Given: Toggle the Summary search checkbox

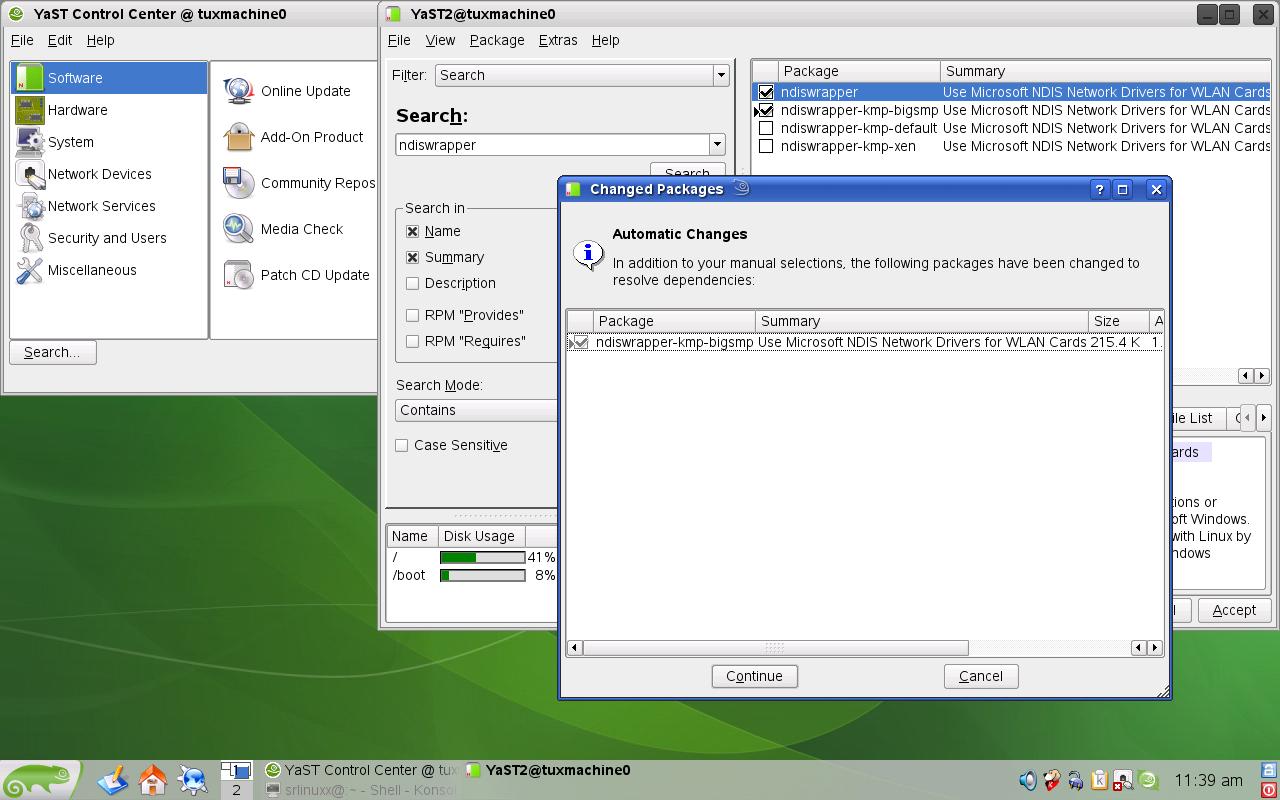Looking at the screenshot, I should tap(412, 257).
